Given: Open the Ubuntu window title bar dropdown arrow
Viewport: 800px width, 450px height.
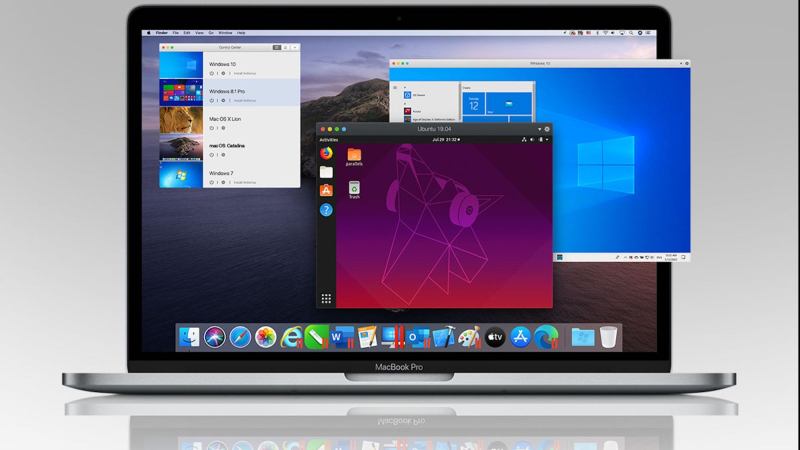Looking at the screenshot, I should click(539, 129).
